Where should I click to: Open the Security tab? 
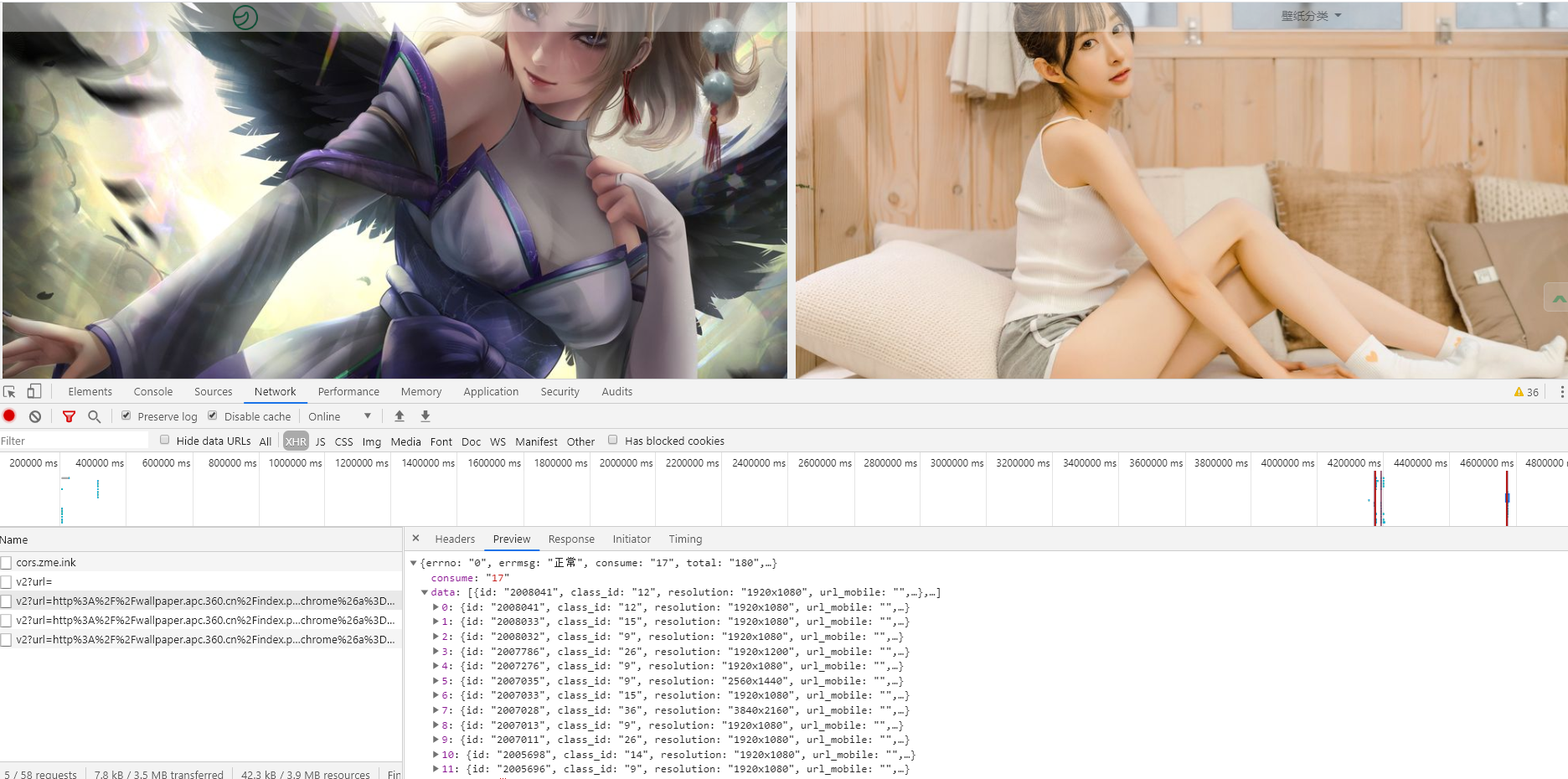click(560, 392)
